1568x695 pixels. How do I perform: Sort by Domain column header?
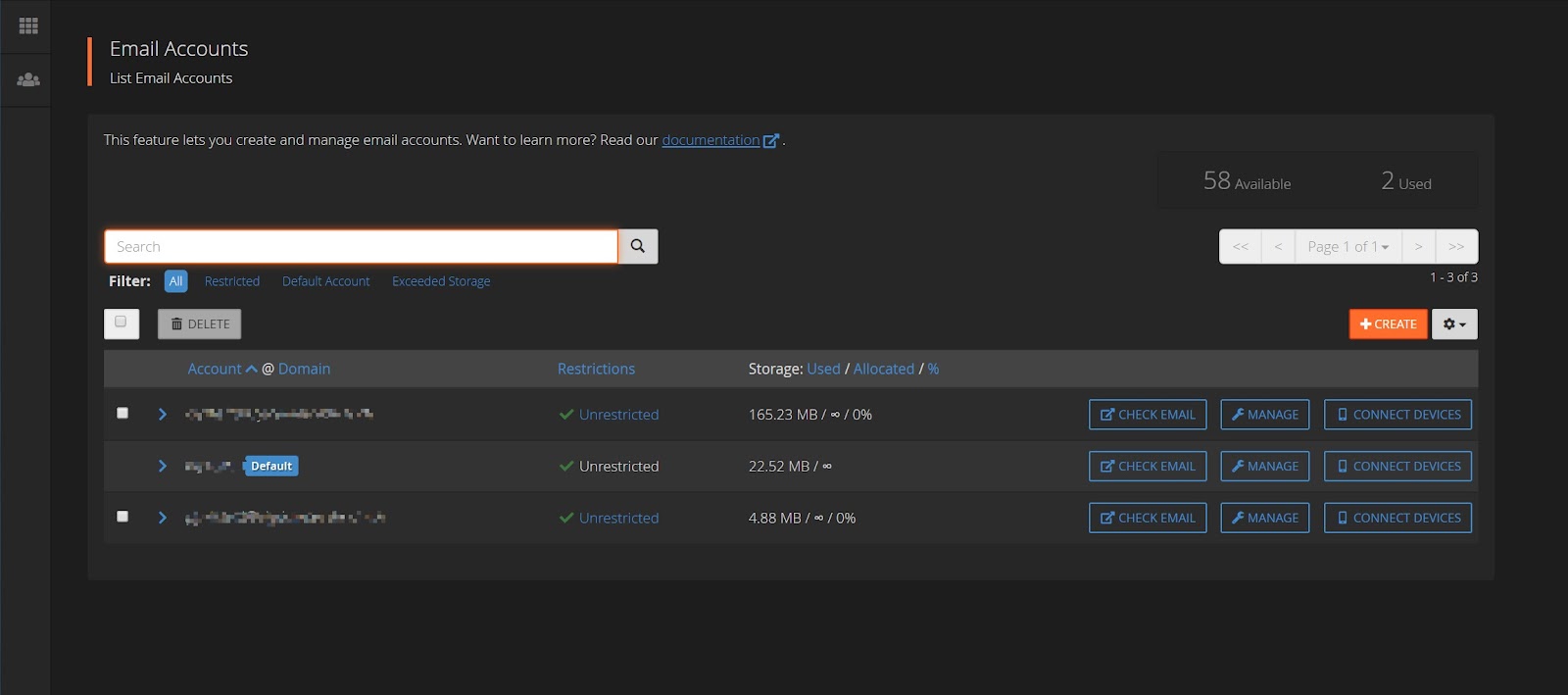point(304,369)
